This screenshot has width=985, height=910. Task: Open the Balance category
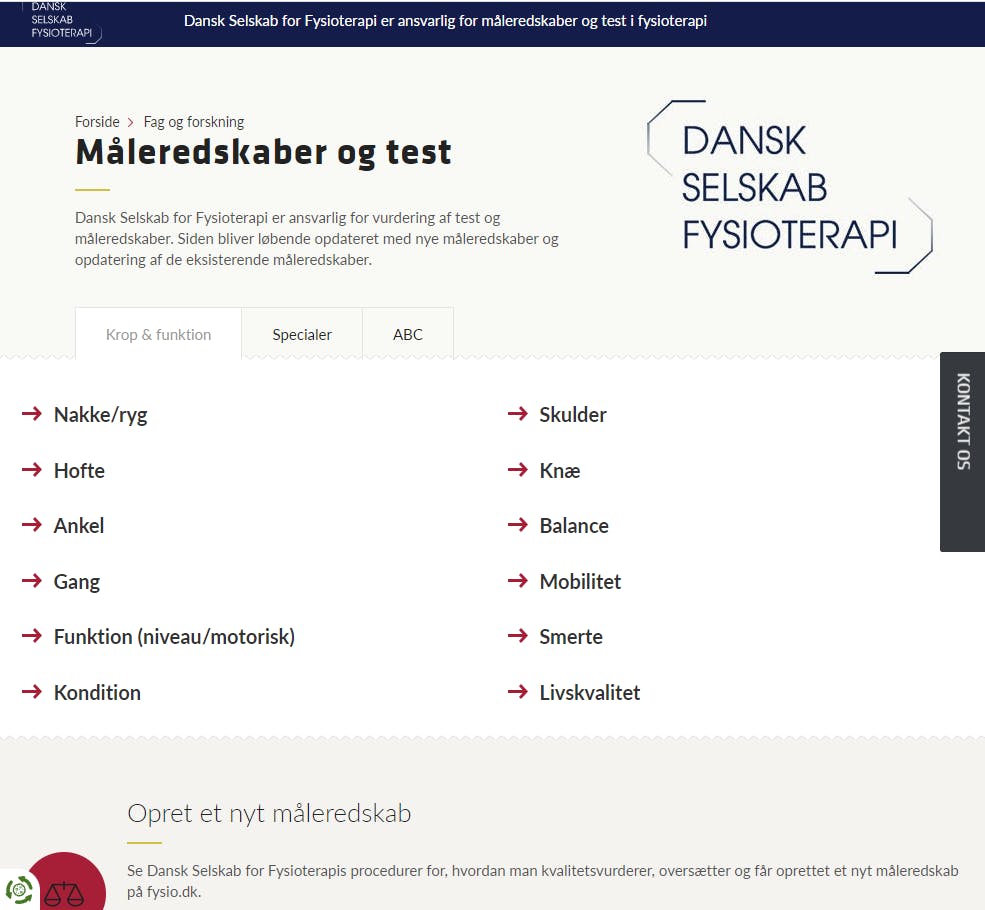click(x=574, y=526)
